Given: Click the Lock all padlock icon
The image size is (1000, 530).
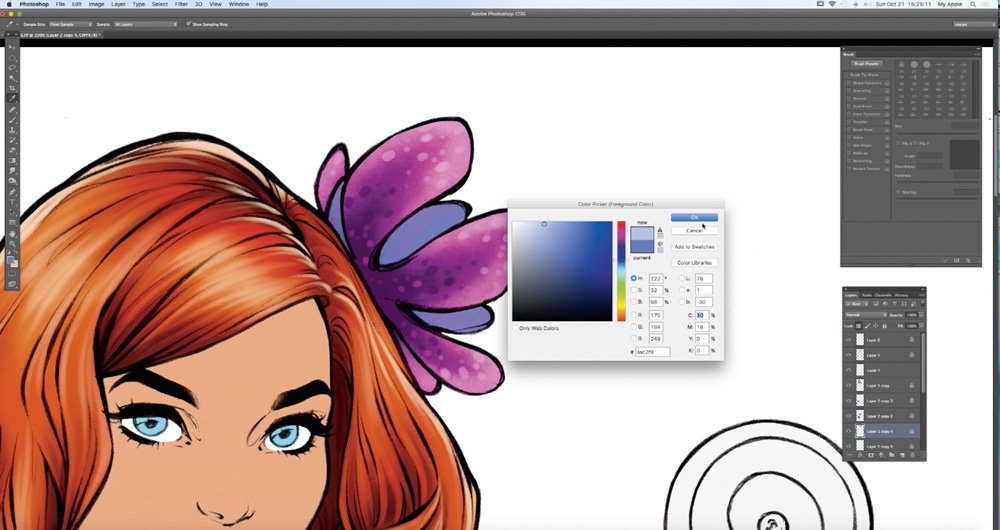Looking at the screenshot, I should tap(885, 326).
